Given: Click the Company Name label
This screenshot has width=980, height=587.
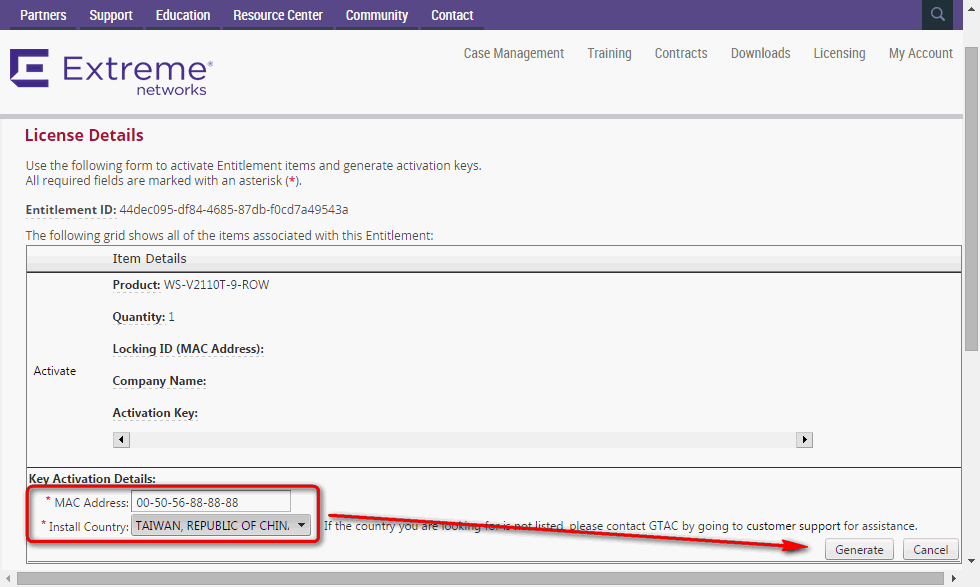Looking at the screenshot, I should (159, 381).
